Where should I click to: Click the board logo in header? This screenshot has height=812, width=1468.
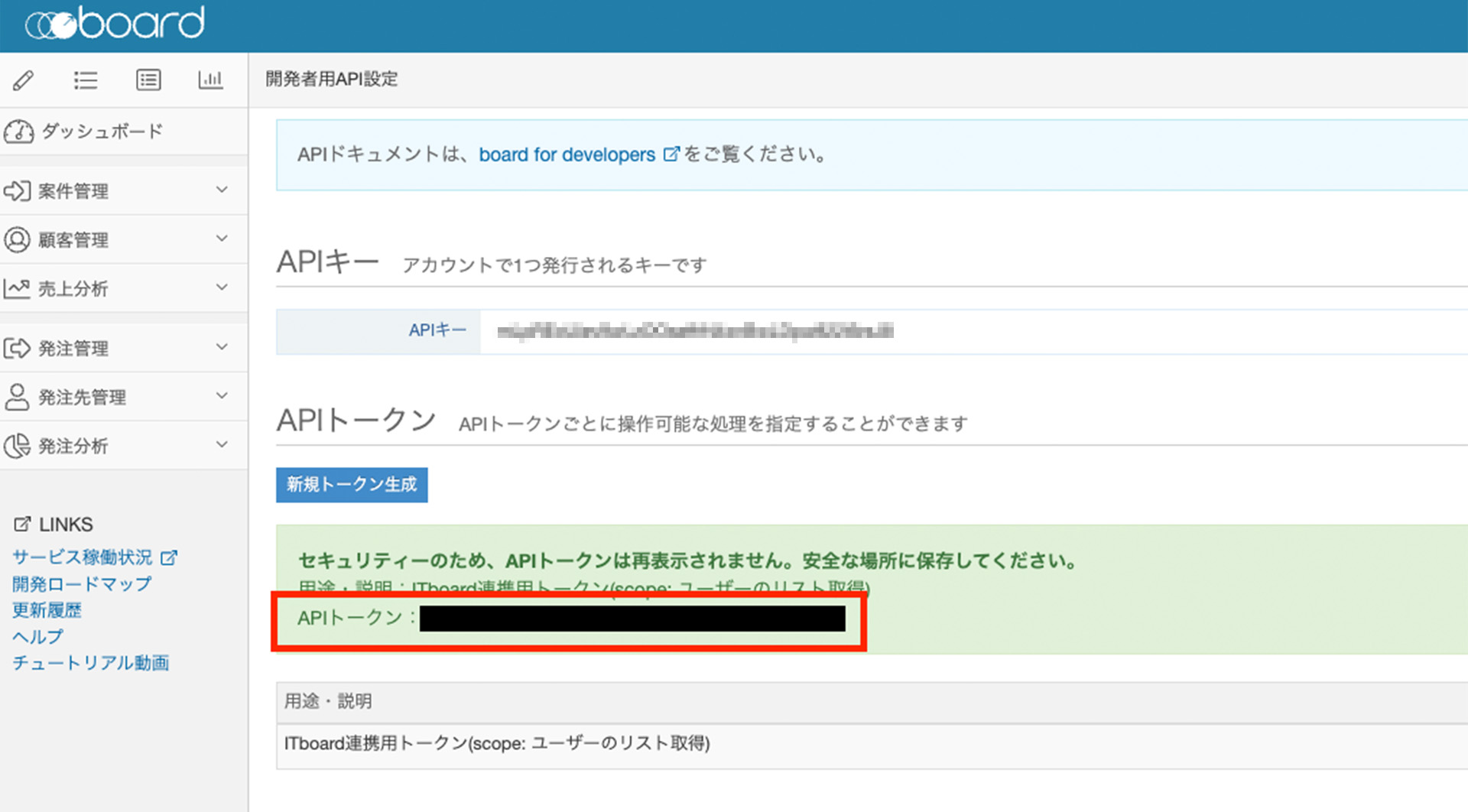115,24
